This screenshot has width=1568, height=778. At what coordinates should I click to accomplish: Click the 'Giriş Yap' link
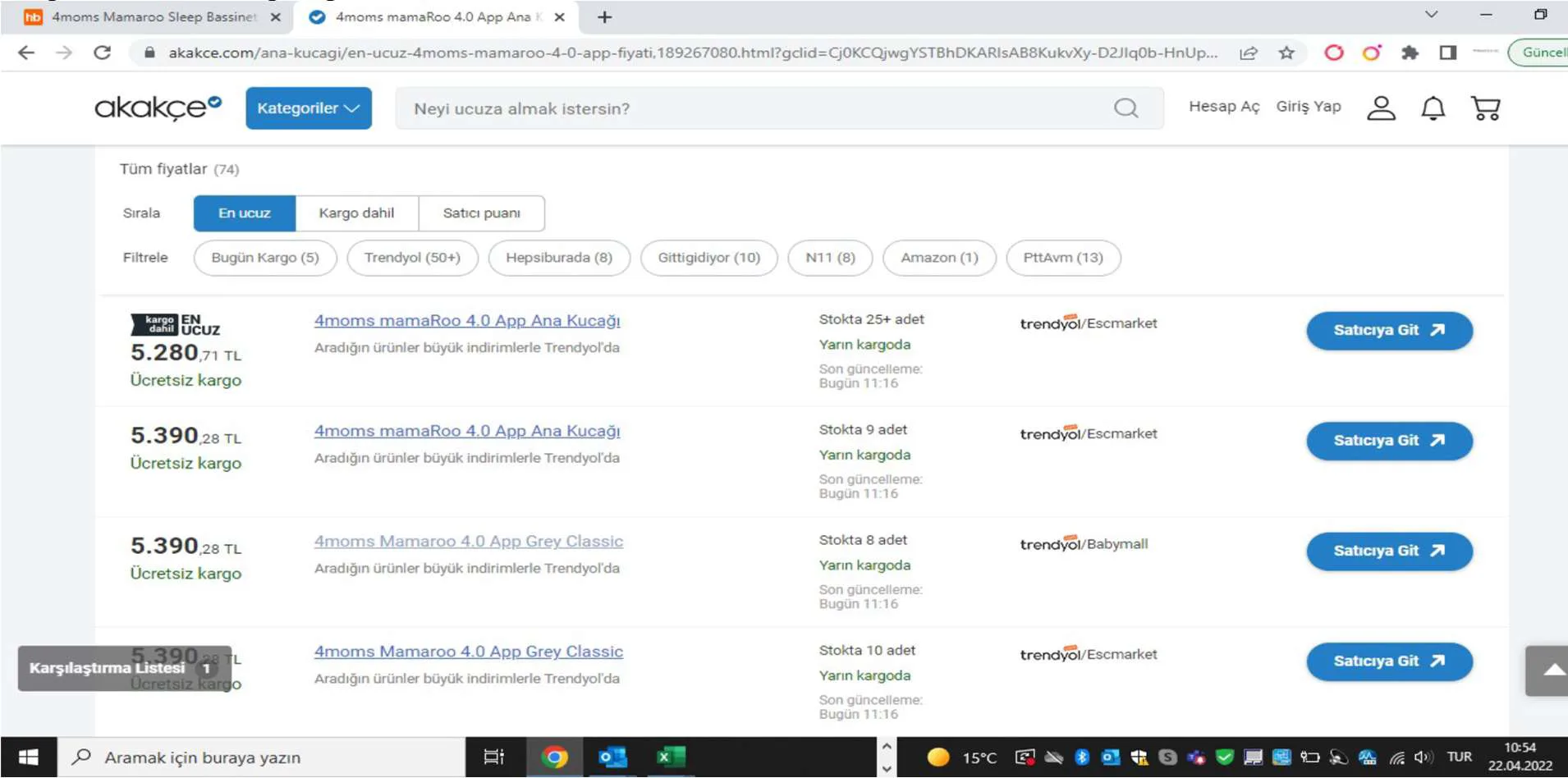[x=1309, y=107]
